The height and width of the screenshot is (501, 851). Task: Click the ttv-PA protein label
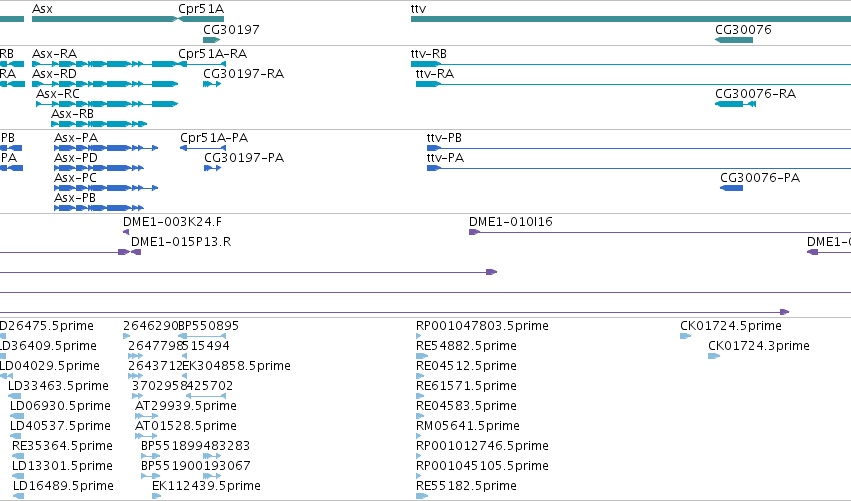[x=445, y=158]
